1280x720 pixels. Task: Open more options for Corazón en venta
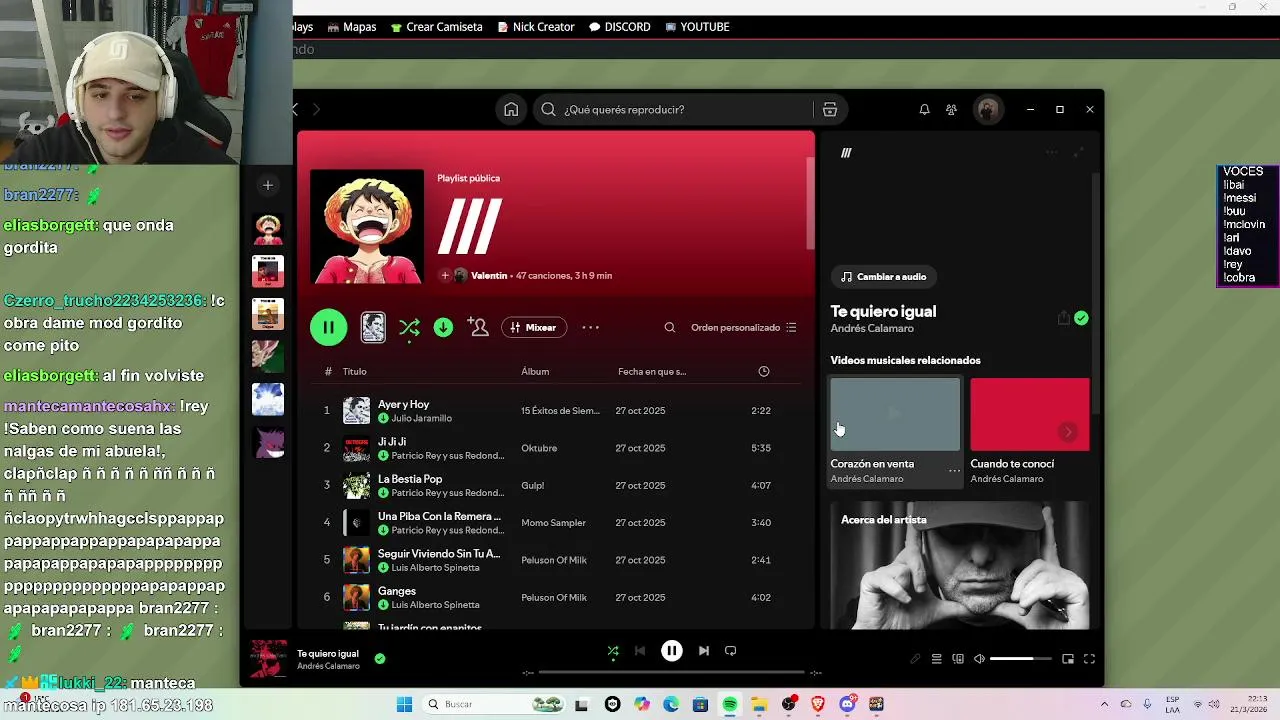(954, 470)
